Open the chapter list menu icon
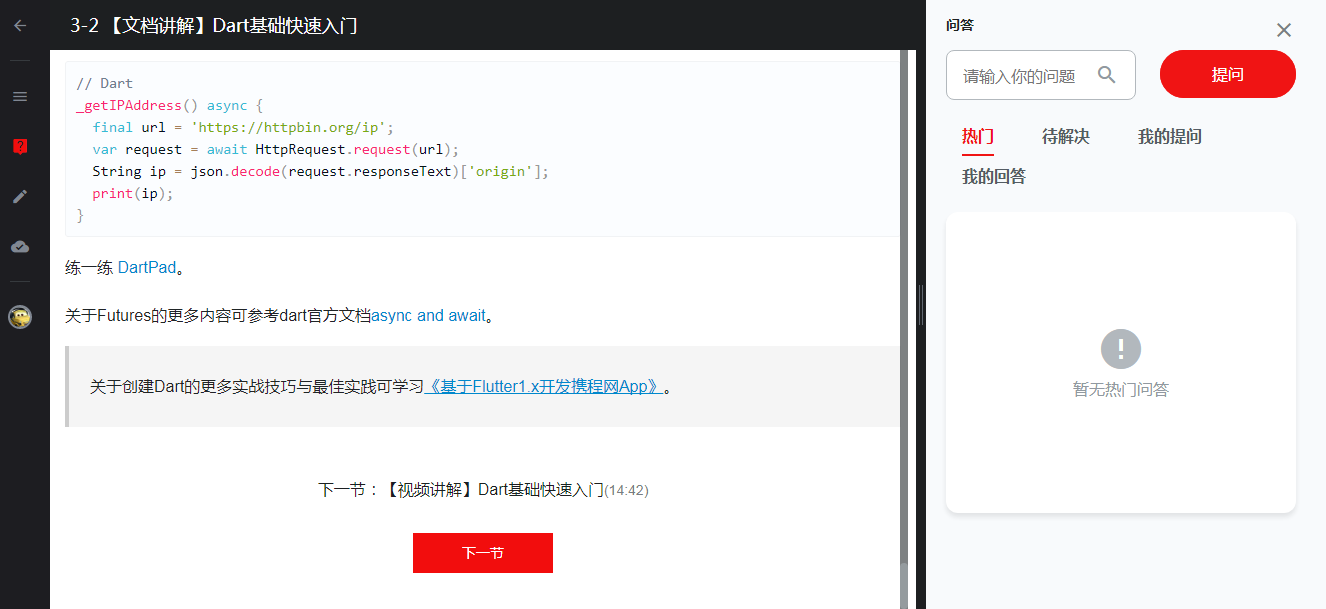Image resolution: width=1326 pixels, height=609 pixels. [20, 97]
